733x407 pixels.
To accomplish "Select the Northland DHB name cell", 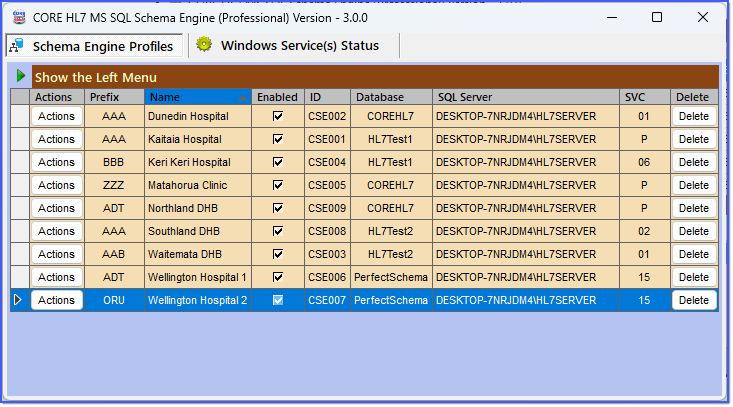I will pos(198,208).
